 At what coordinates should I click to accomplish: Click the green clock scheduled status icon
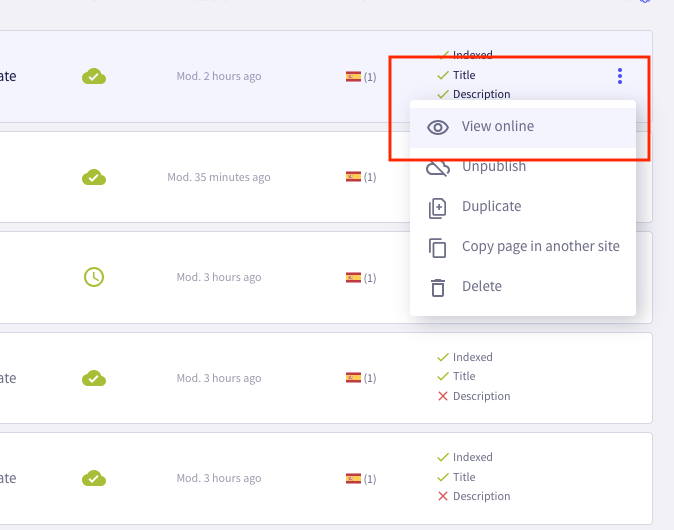[x=94, y=277]
